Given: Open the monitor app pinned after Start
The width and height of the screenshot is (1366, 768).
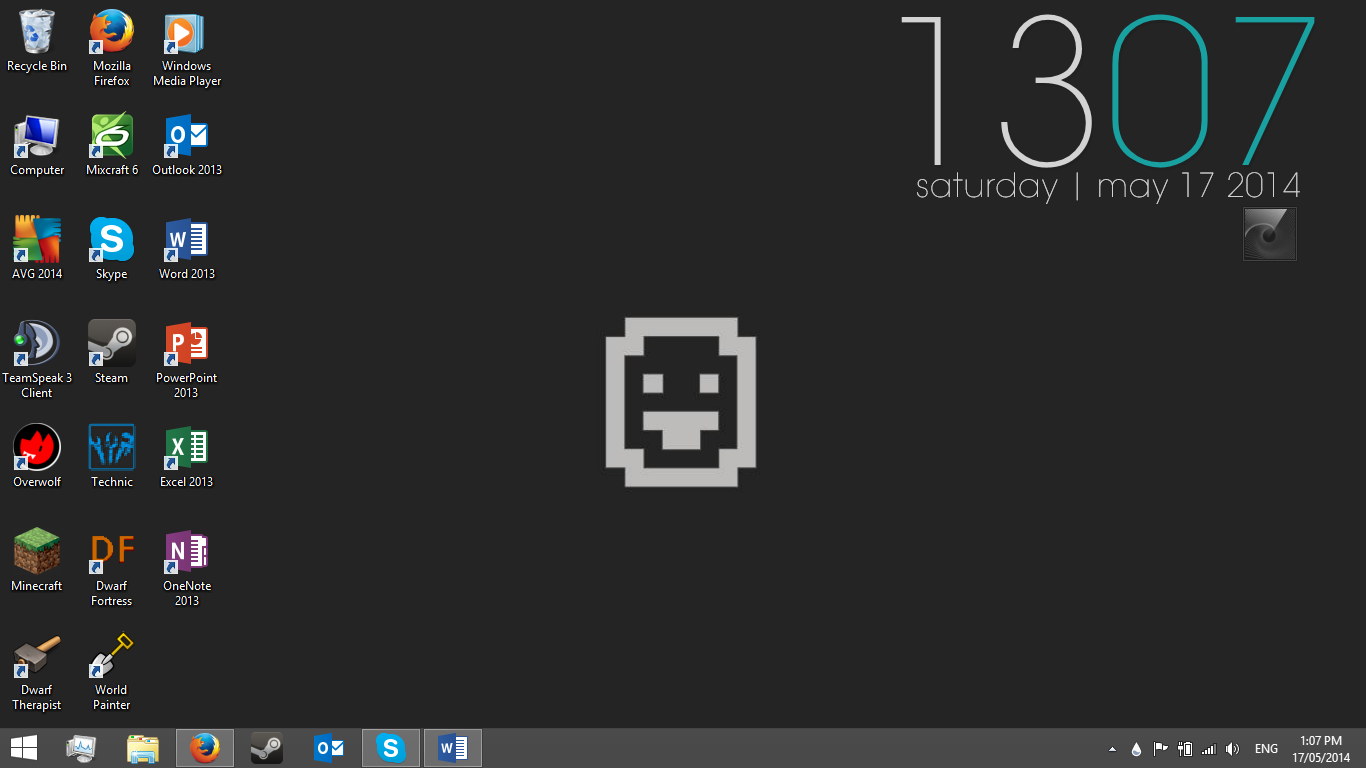Looking at the screenshot, I should (x=81, y=748).
